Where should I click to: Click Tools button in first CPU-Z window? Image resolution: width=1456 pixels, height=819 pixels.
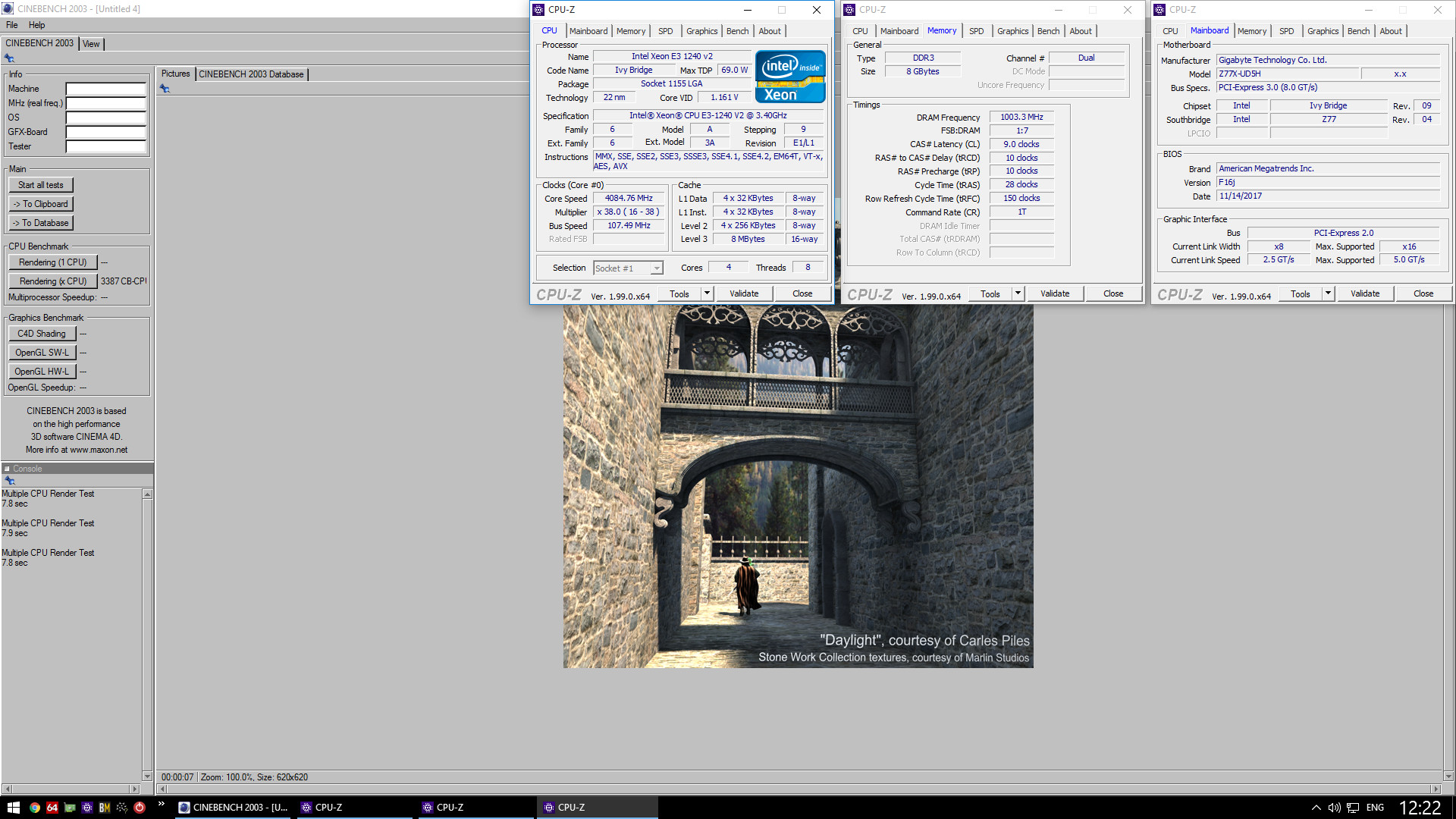[x=679, y=293]
